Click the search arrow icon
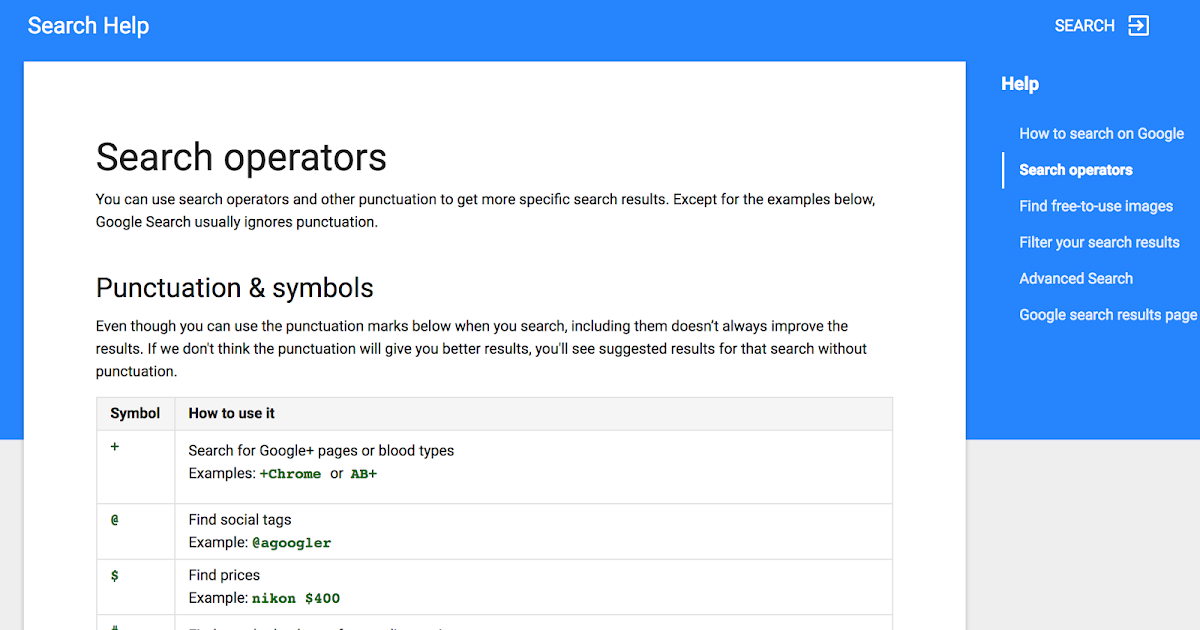The width and height of the screenshot is (1200, 630). [x=1138, y=25]
